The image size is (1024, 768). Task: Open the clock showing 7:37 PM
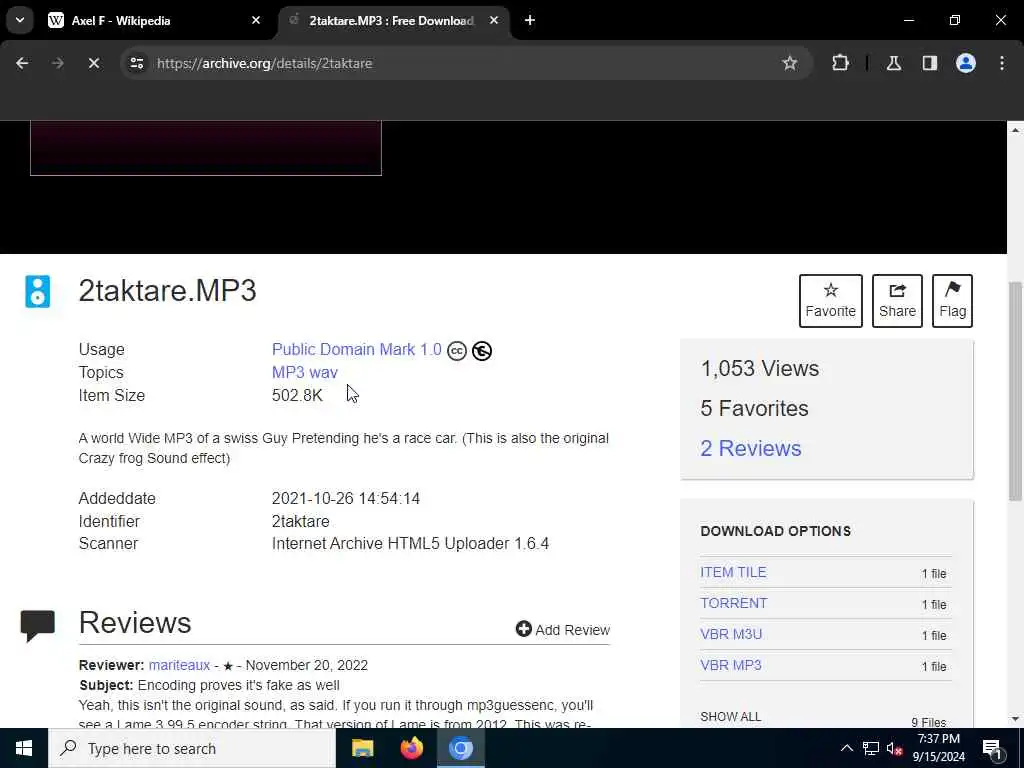click(x=939, y=748)
